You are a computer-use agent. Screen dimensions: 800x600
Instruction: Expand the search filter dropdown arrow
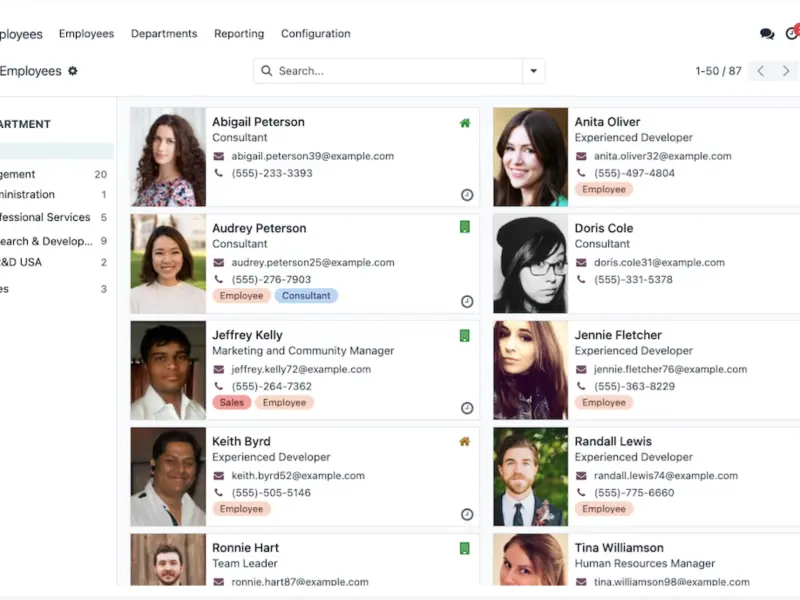coord(534,71)
